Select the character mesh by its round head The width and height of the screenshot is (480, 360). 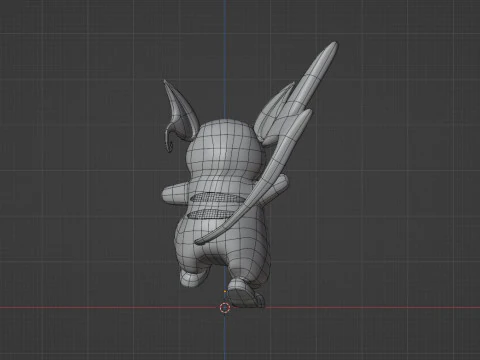click(224, 149)
